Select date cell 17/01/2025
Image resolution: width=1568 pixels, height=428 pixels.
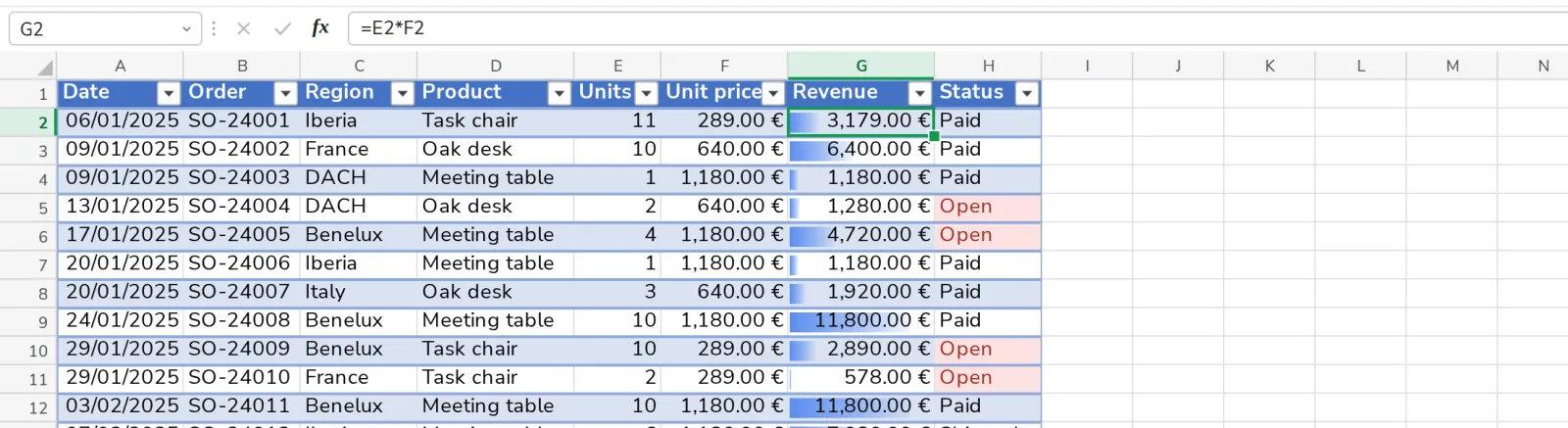(x=121, y=235)
